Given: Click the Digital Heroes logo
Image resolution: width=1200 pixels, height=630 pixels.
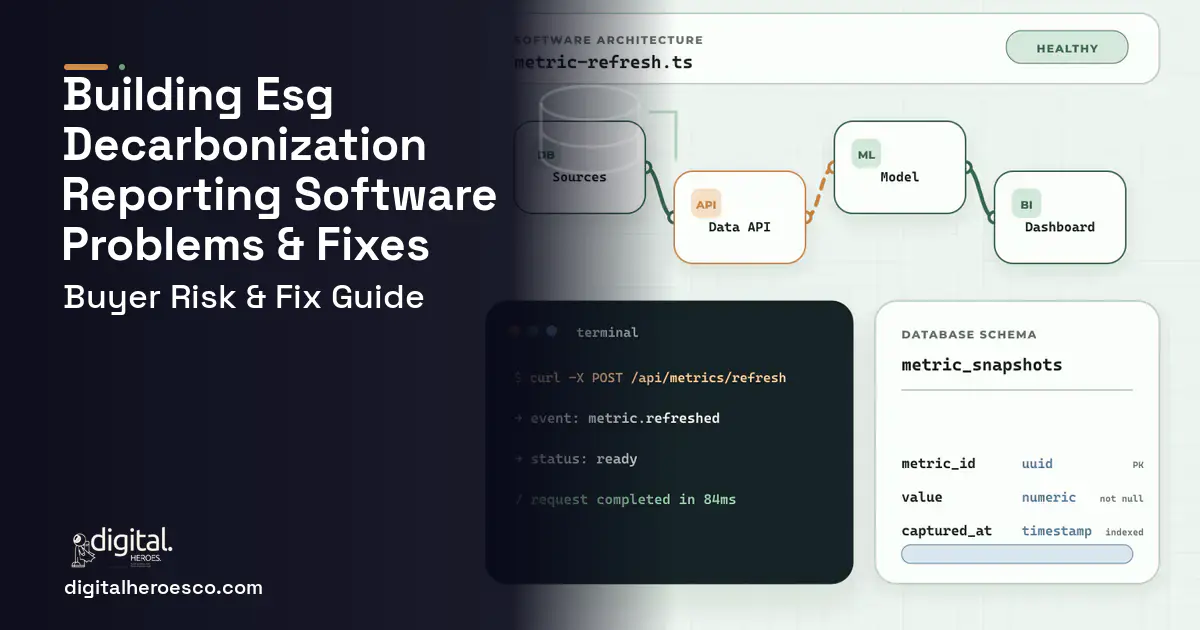Looking at the screenshot, I should pyautogui.click(x=122, y=548).
